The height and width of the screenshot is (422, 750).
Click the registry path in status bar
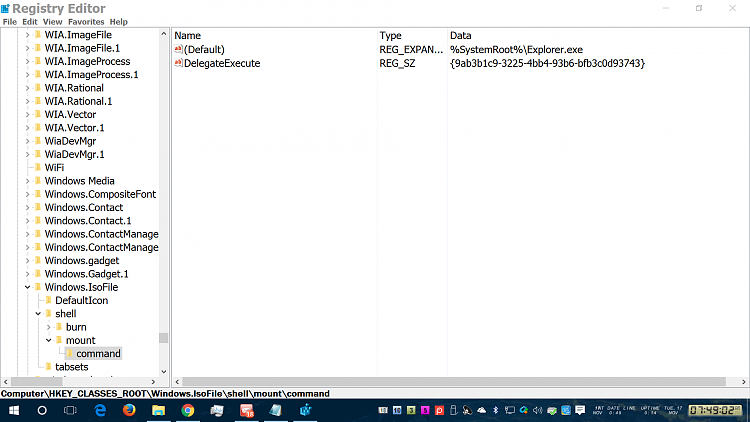(x=165, y=394)
